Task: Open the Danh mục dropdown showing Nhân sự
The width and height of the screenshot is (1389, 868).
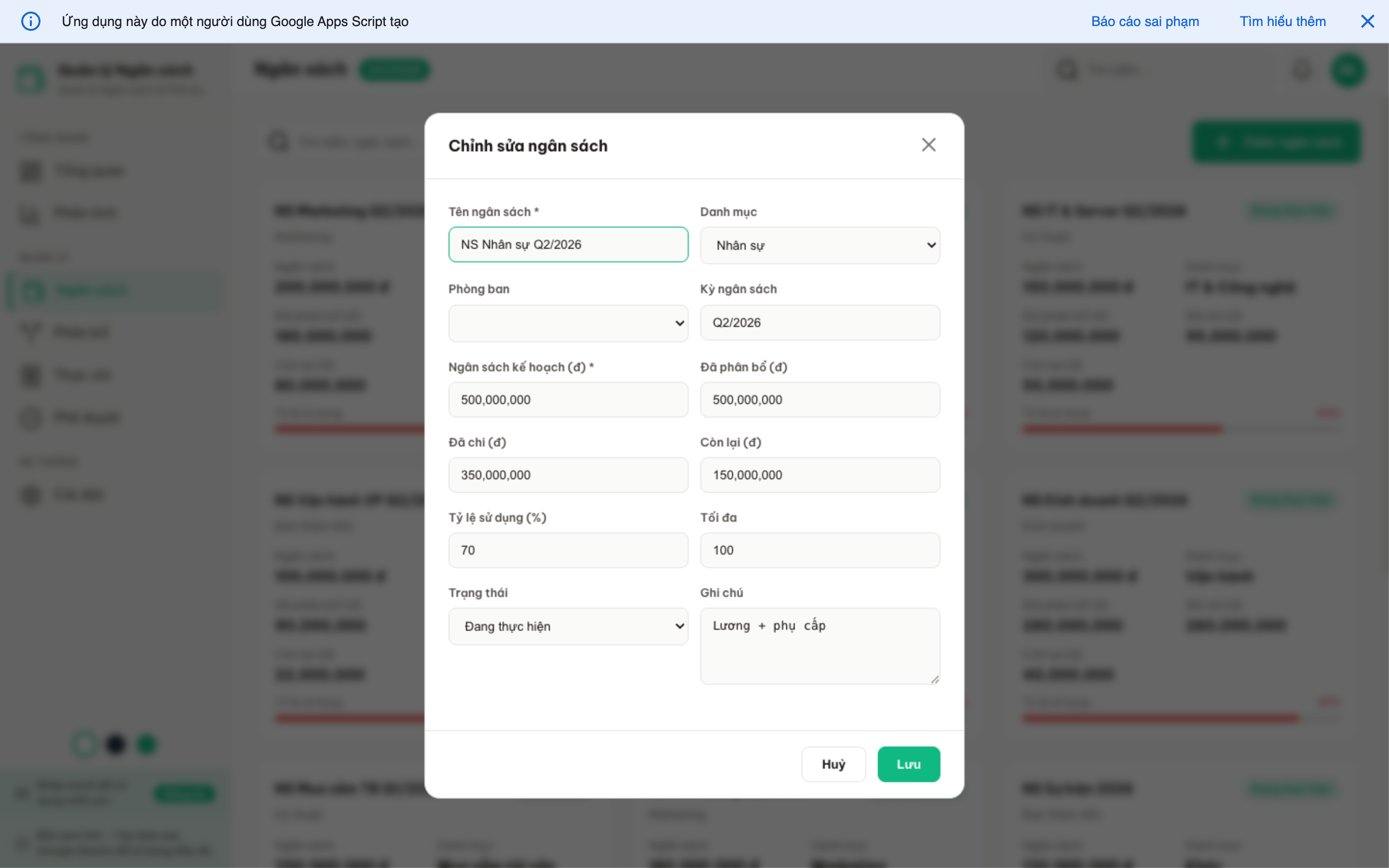Action: coord(819,244)
